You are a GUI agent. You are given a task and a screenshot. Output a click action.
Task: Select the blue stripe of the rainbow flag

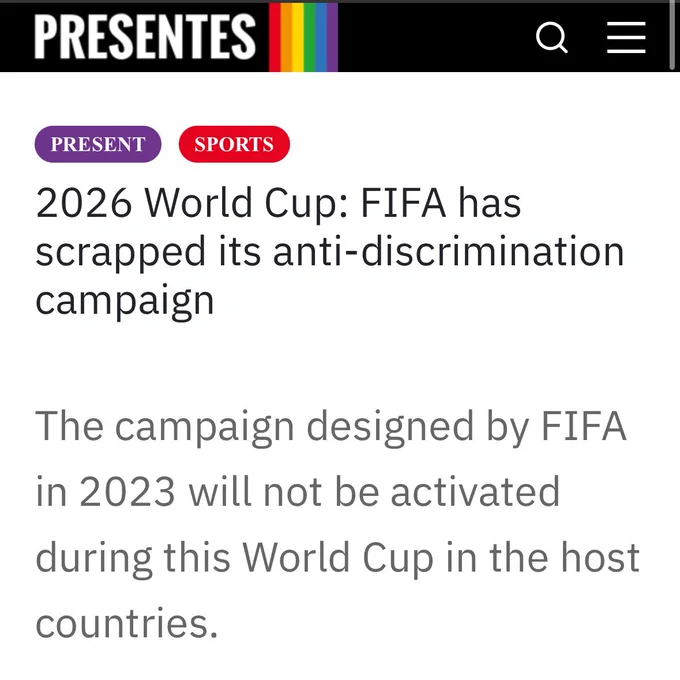[x=321, y=37]
